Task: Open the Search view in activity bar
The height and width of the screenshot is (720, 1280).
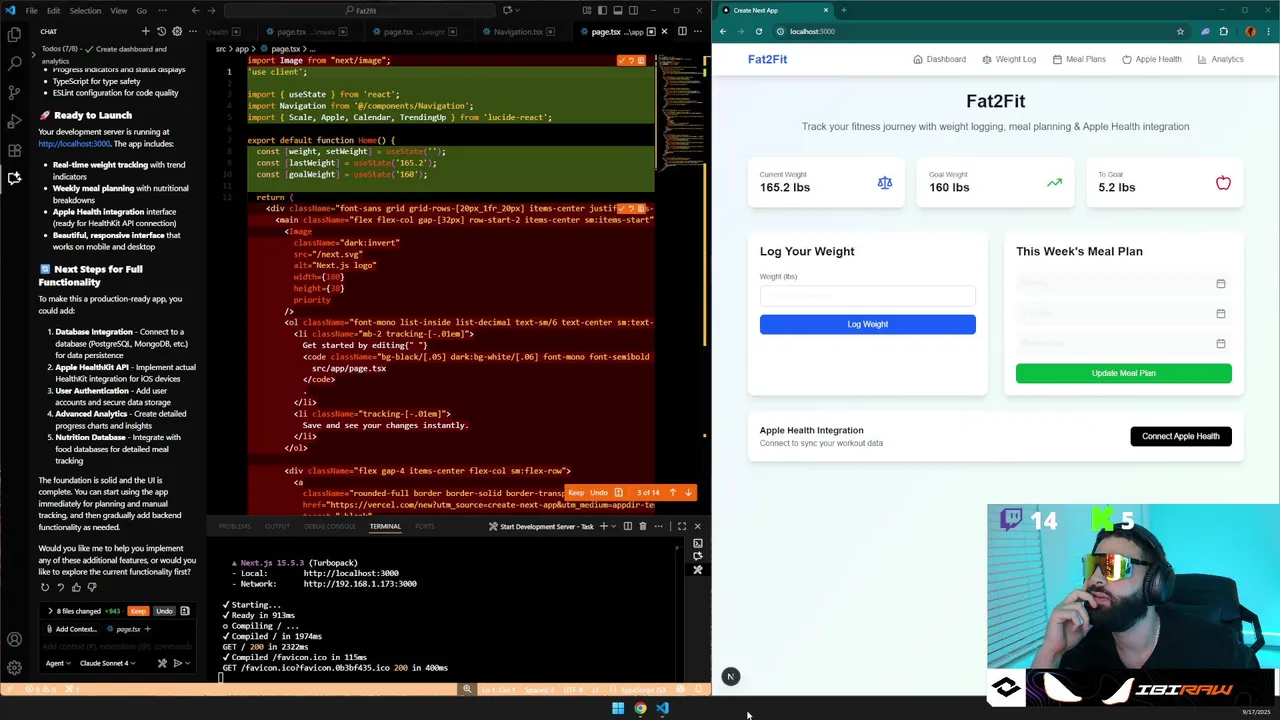Action: (14, 63)
